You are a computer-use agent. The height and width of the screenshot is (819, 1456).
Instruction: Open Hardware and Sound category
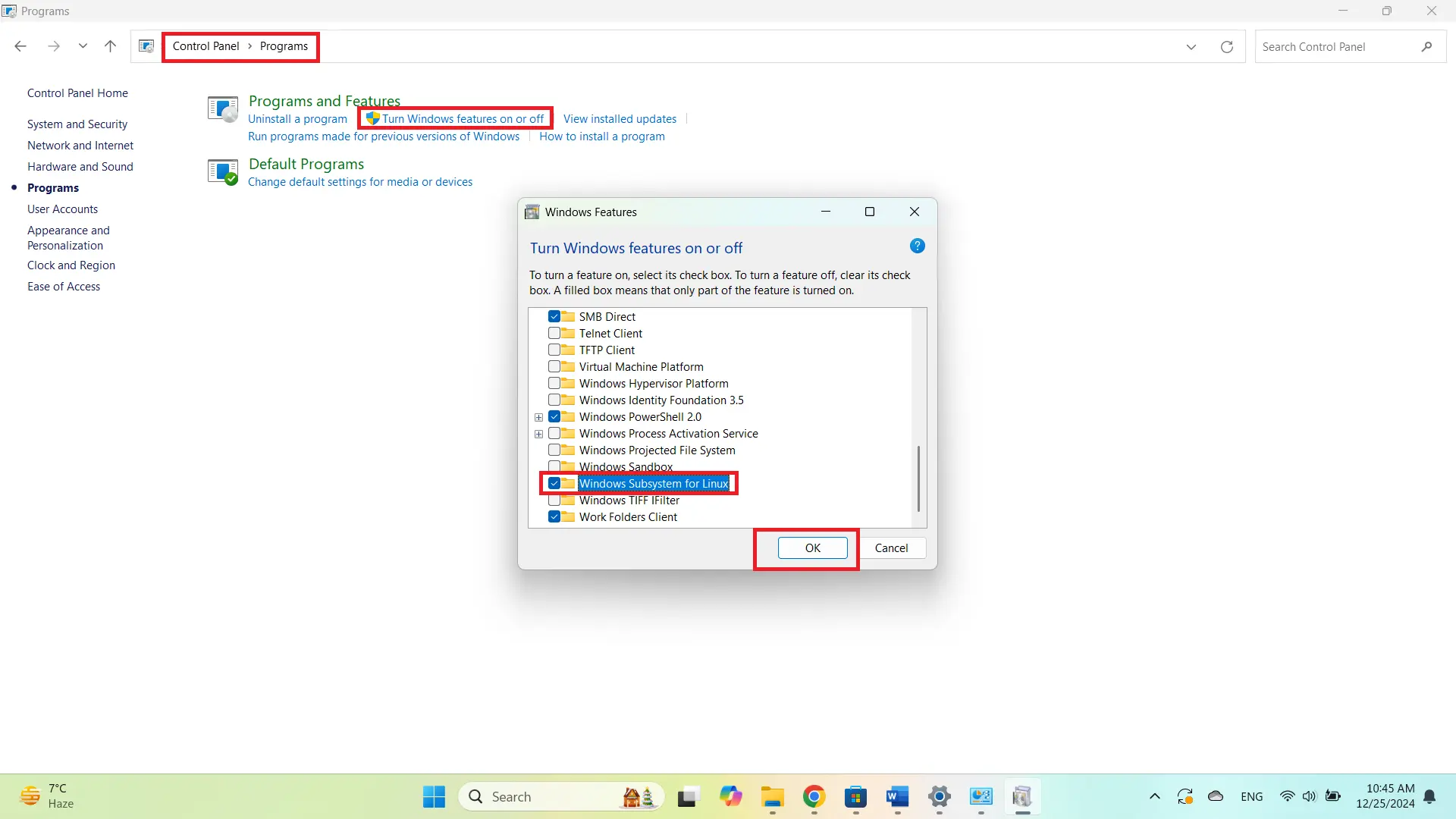click(x=80, y=167)
